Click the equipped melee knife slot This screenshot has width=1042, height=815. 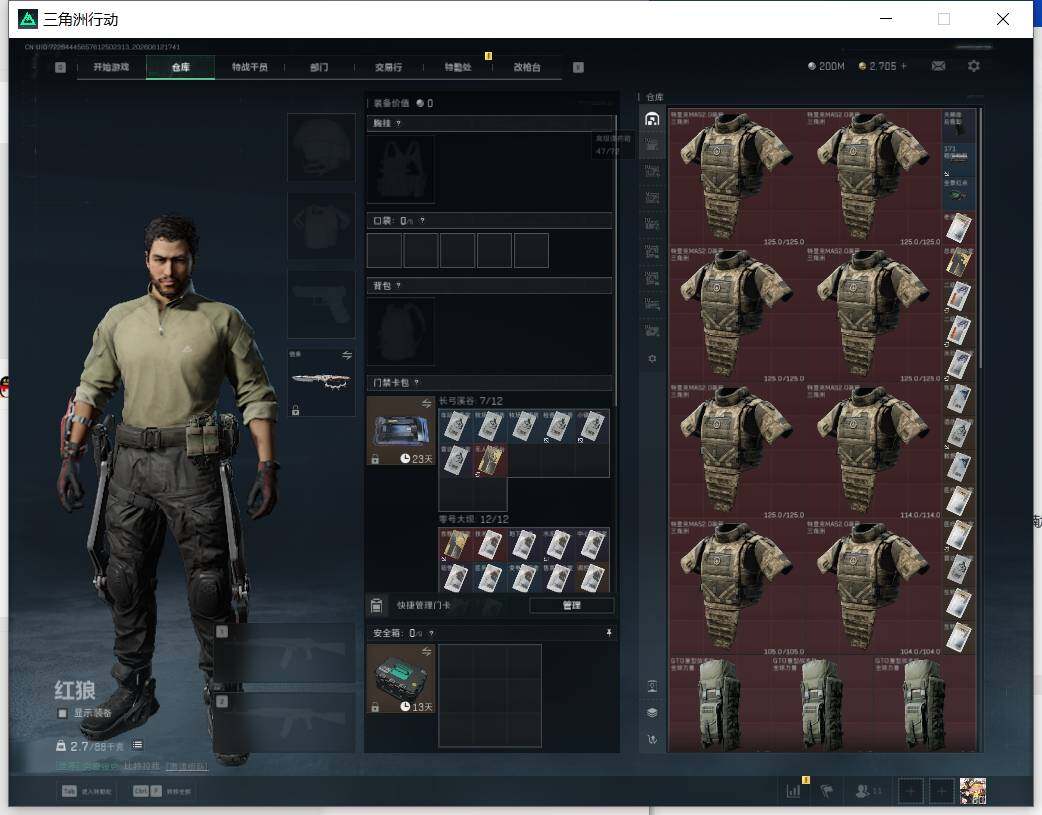coord(321,382)
